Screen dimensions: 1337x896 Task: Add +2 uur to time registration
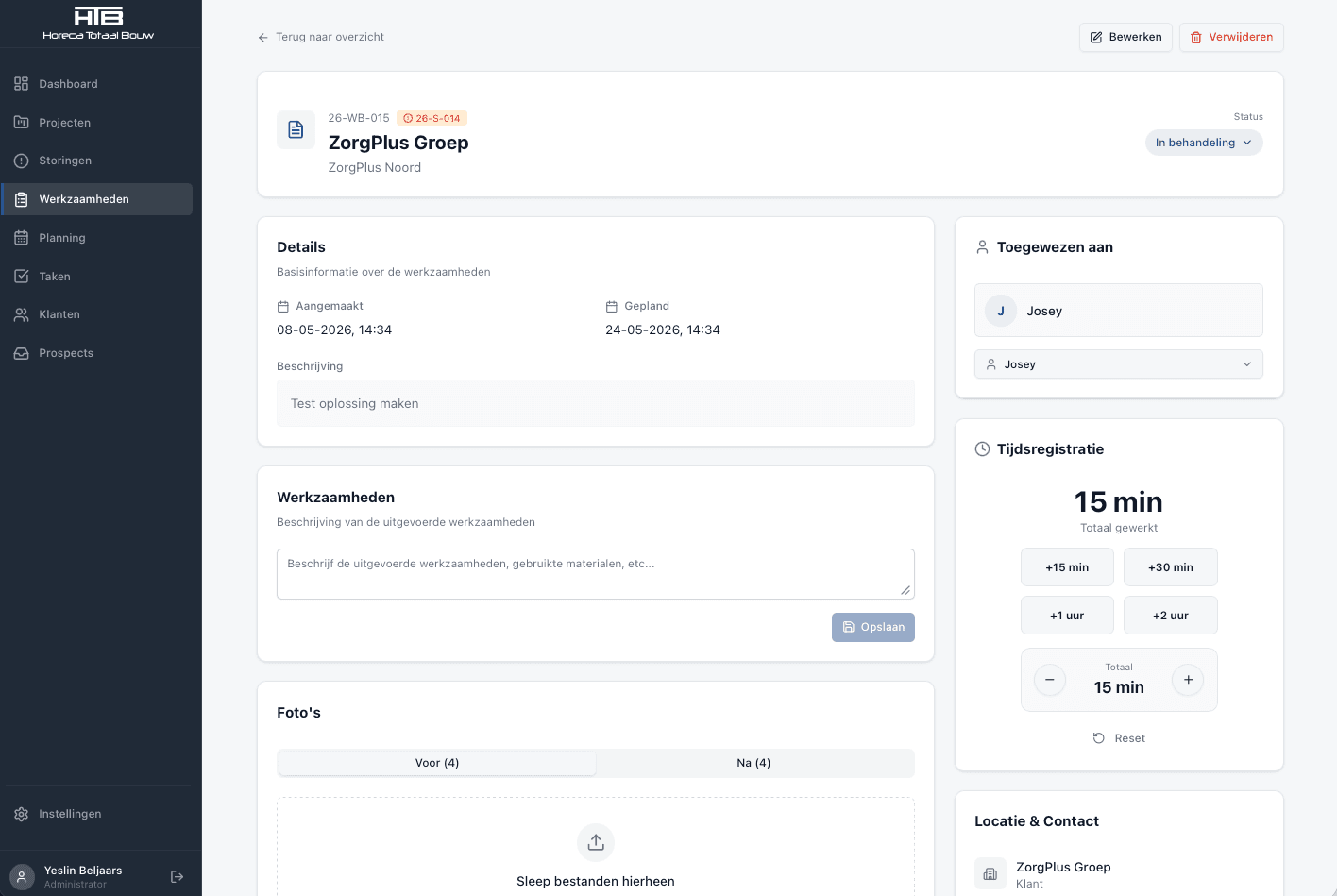point(1171,616)
